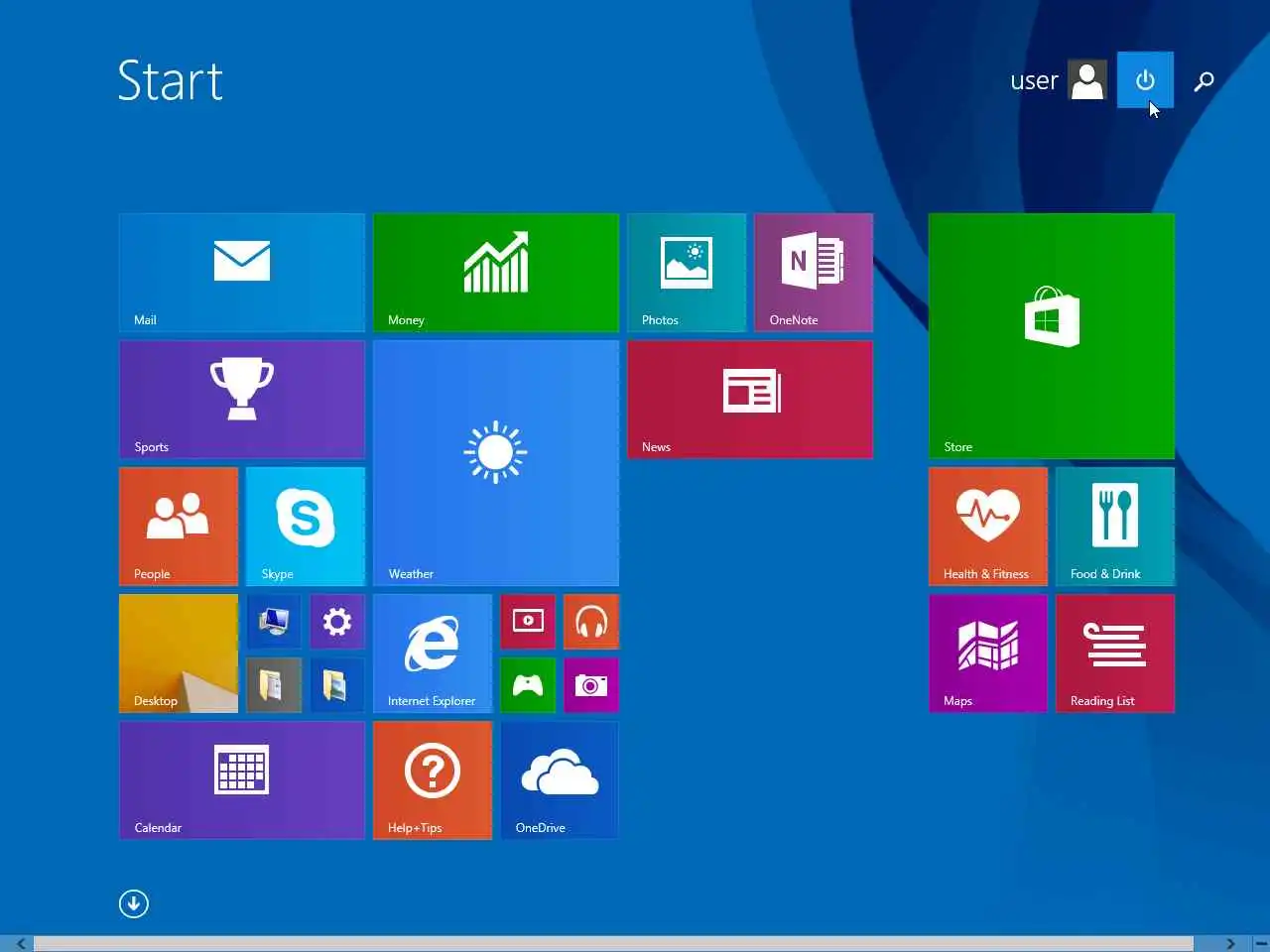
Task: Click the power options button
Action: tap(1145, 80)
